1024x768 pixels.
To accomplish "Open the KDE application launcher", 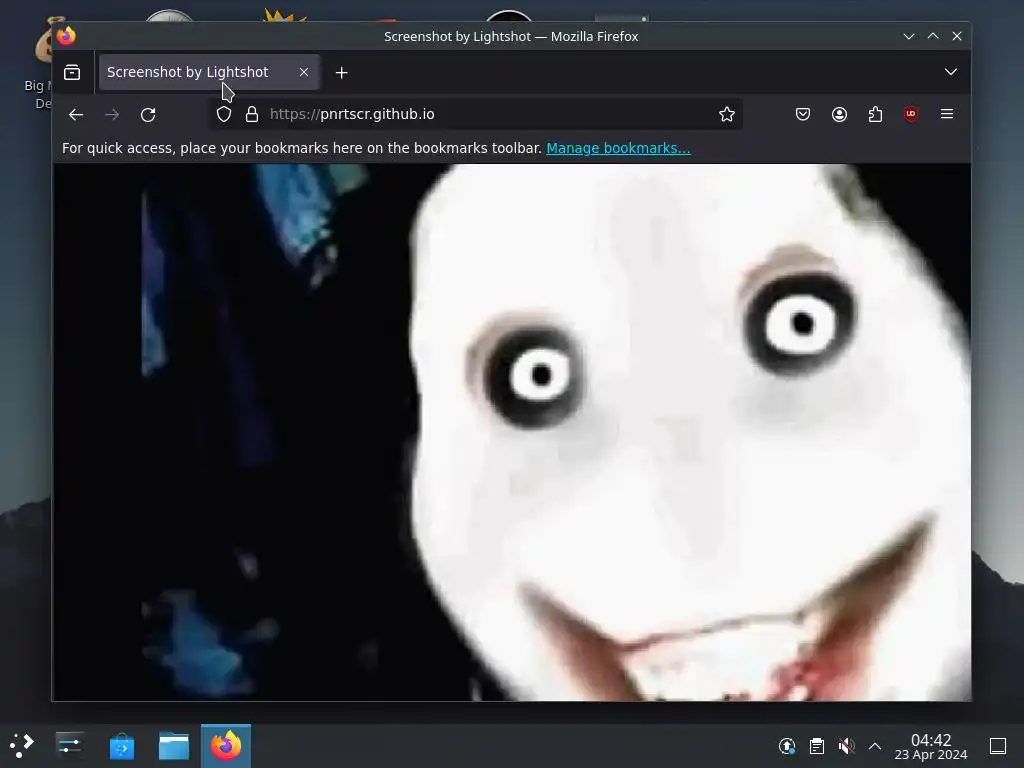I will click(x=22, y=745).
